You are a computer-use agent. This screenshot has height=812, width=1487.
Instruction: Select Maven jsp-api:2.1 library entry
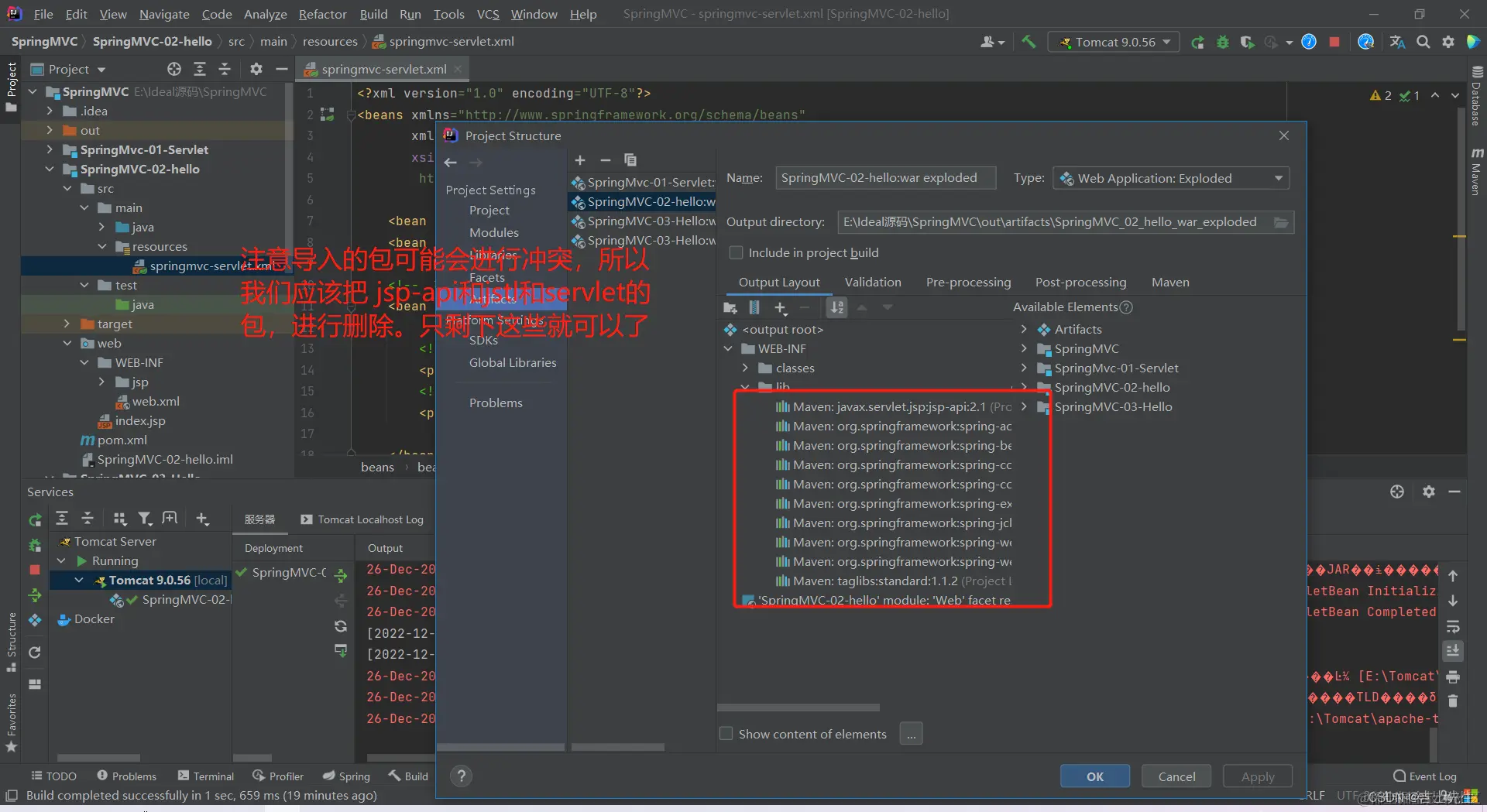pyautogui.click(x=892, y=406)
